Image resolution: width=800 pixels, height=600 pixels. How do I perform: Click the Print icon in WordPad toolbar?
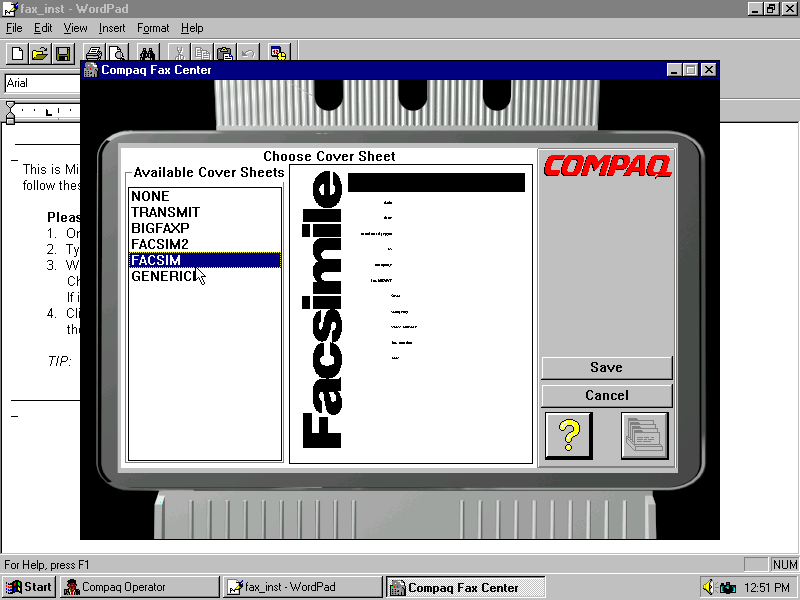pyautogui.click(x=94, y=53)
